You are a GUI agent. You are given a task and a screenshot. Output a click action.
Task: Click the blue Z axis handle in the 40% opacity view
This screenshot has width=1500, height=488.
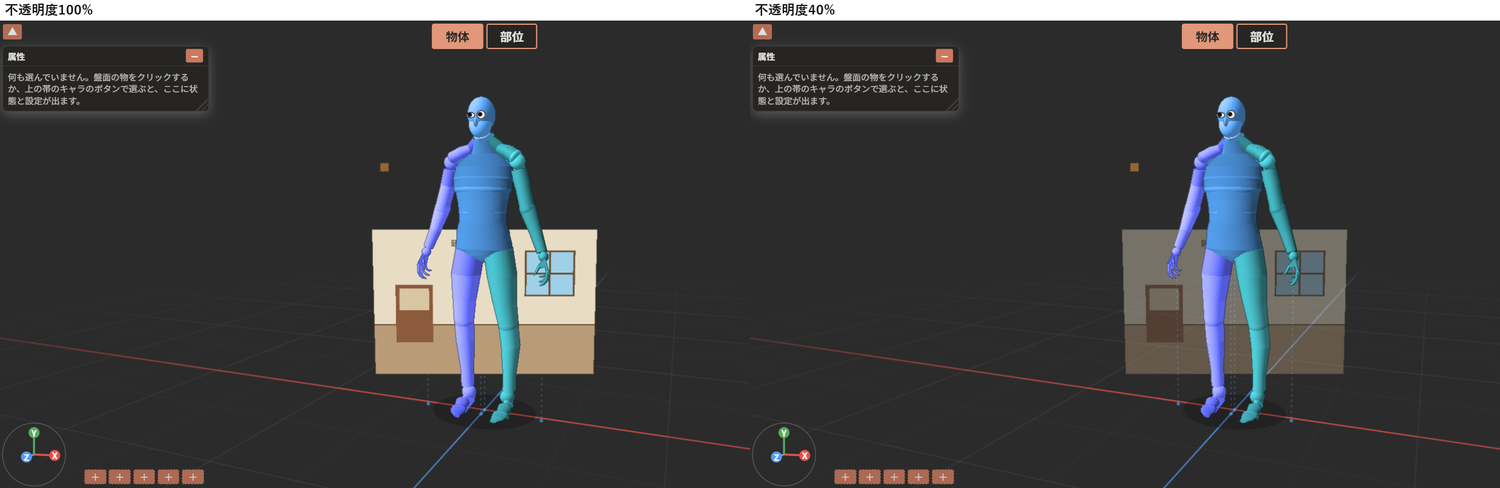point(776,457)
